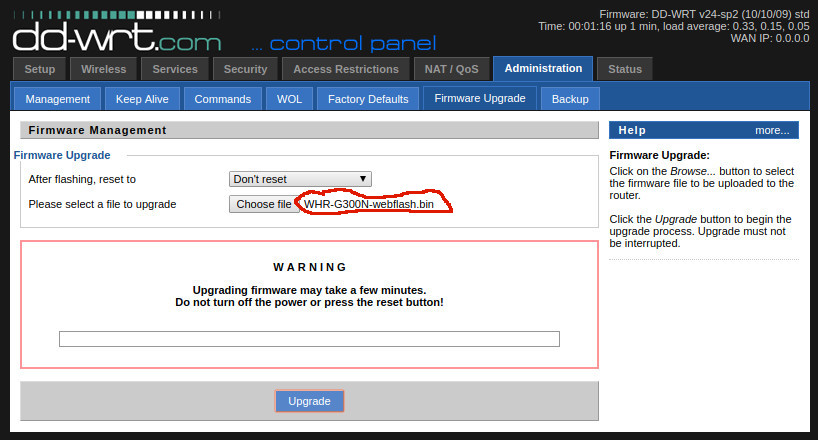Open the Commands sub-tab
The height and width of the screenshot is (440, 818).
point(223,99)
